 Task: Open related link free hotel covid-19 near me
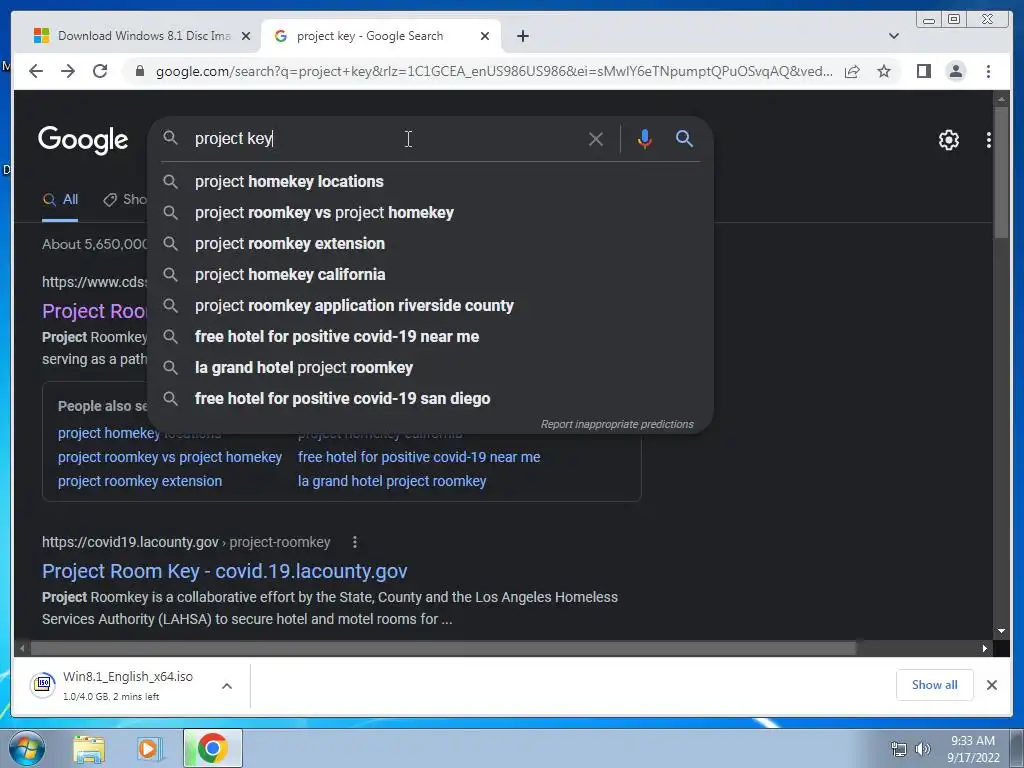[419, 457]
